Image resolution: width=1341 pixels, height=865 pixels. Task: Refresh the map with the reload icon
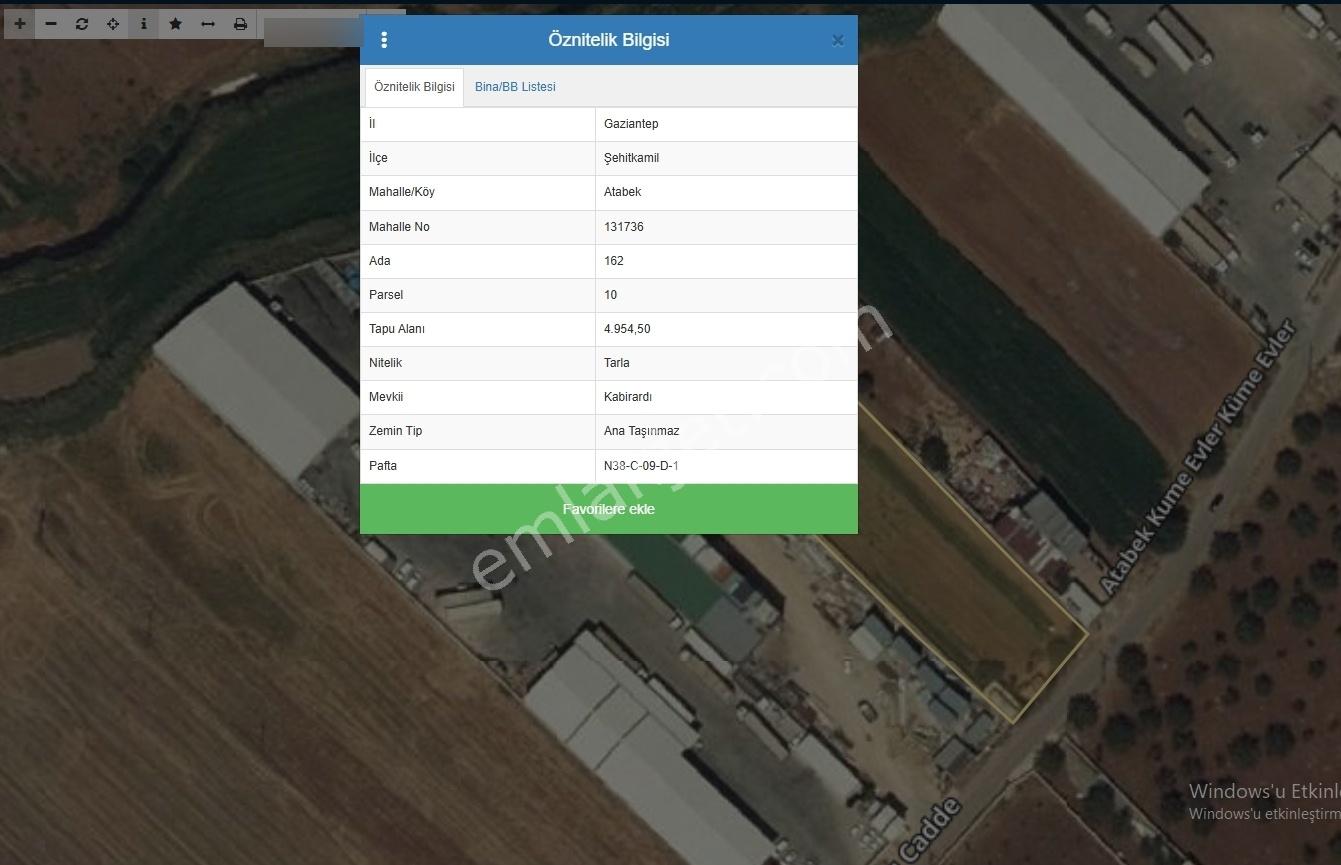point(82,24)
